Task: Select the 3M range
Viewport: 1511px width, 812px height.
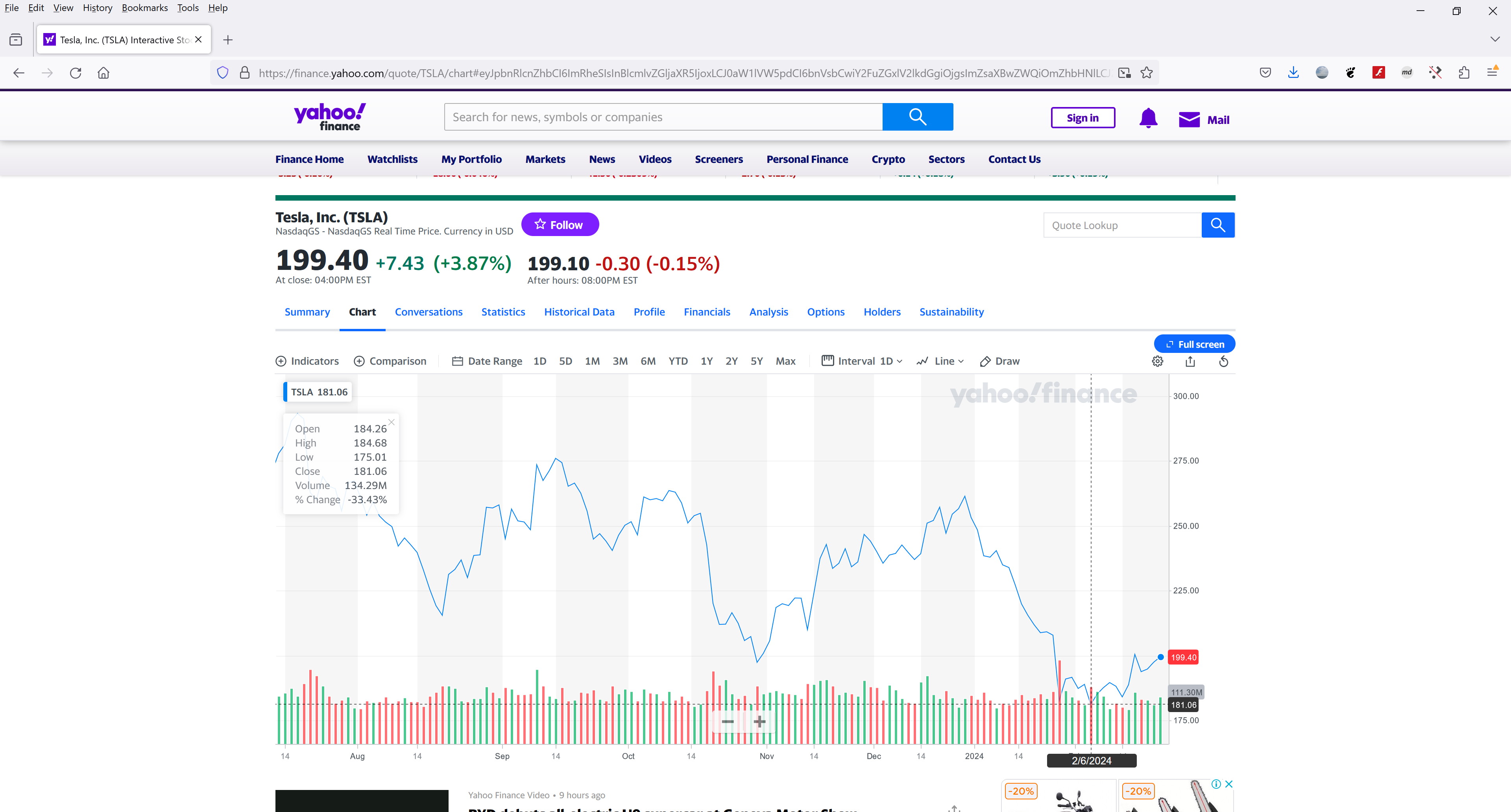Action: coord(620,361)
